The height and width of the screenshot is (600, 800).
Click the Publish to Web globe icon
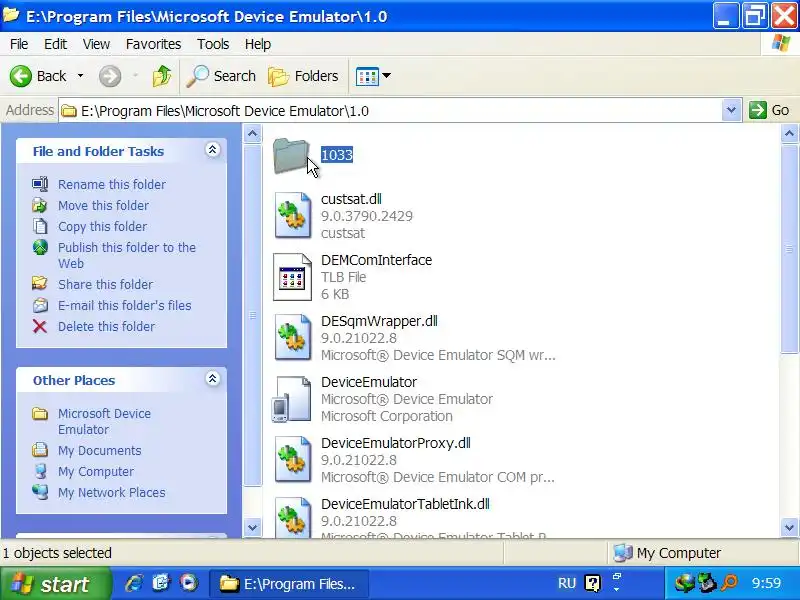pyautogui.click(x=40, y=247)
